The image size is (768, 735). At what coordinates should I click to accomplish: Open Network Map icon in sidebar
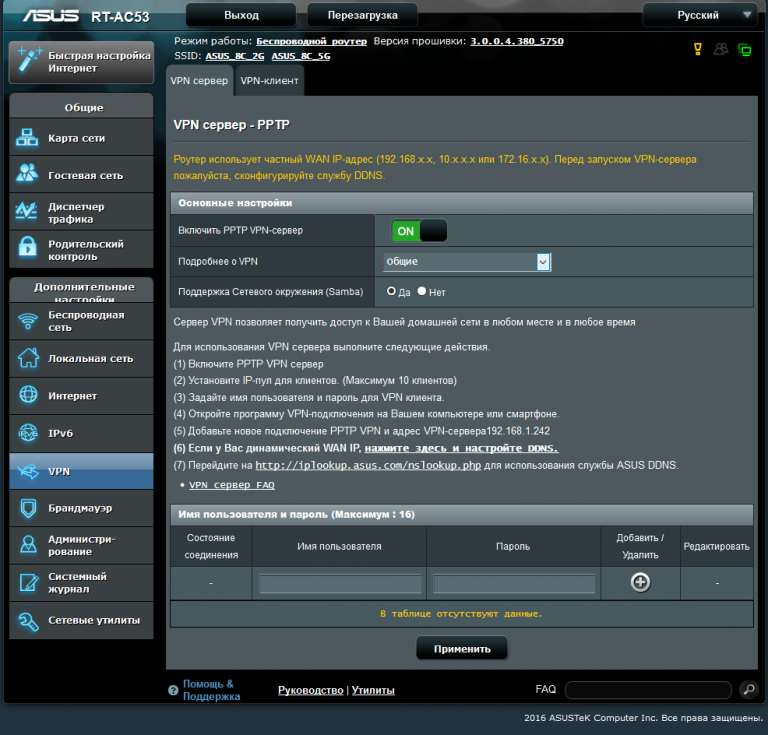pyautogui.click(x=28, y=138)
